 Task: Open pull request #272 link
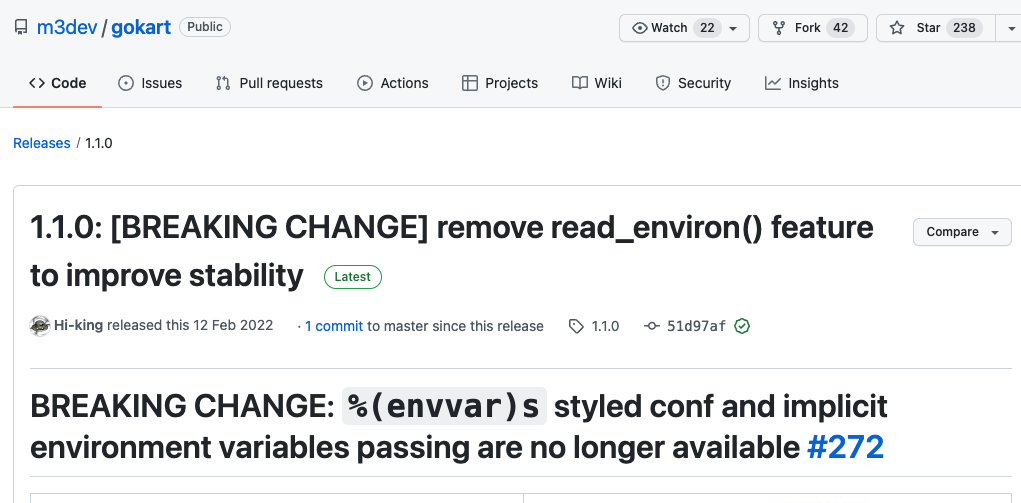coord(845,448)
